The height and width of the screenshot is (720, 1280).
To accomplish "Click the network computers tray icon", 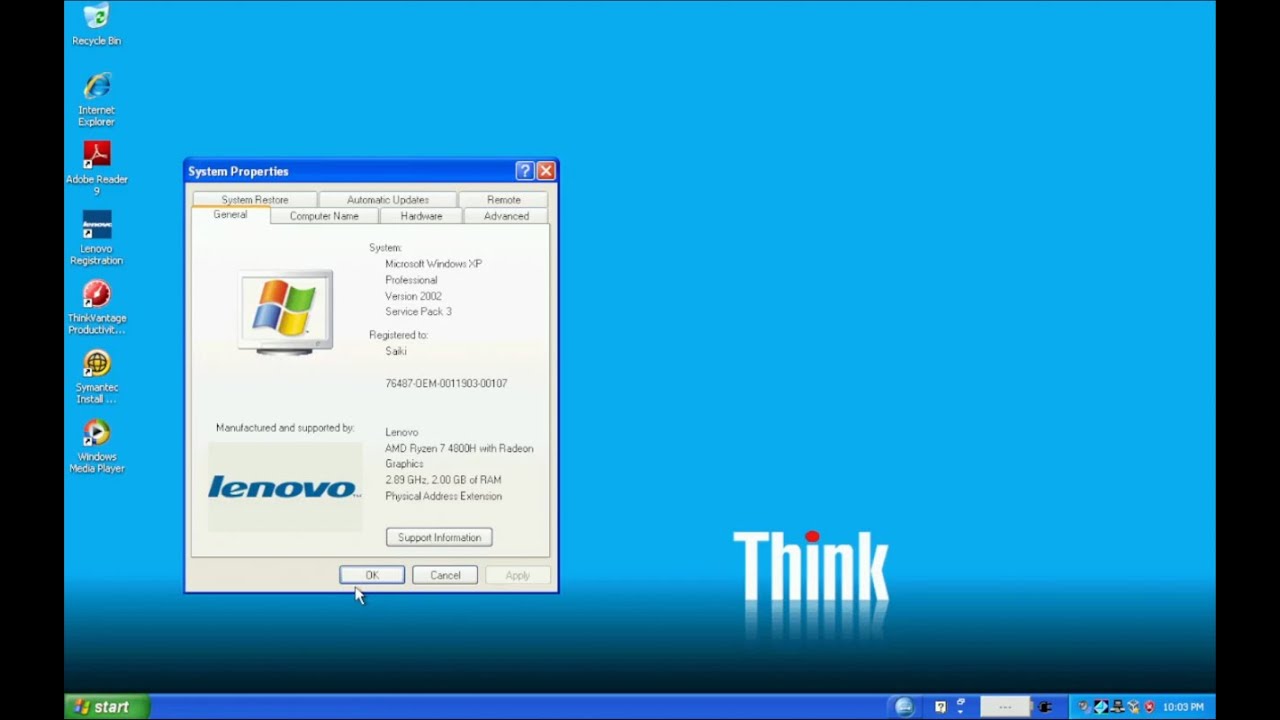I will coord(1117,707).
